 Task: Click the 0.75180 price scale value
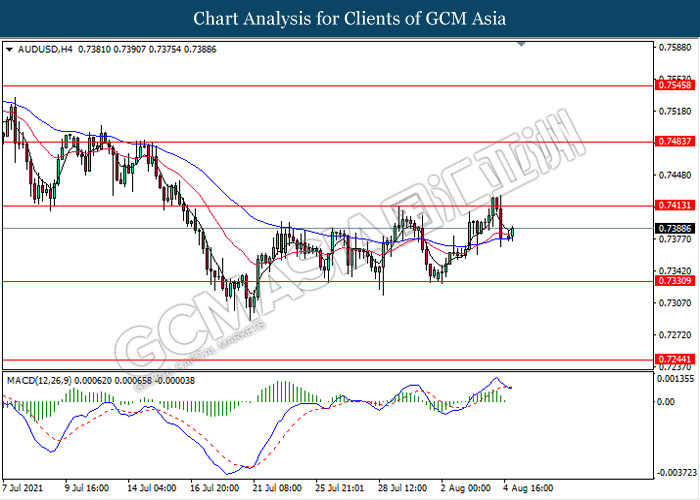[x=675, y=111]
